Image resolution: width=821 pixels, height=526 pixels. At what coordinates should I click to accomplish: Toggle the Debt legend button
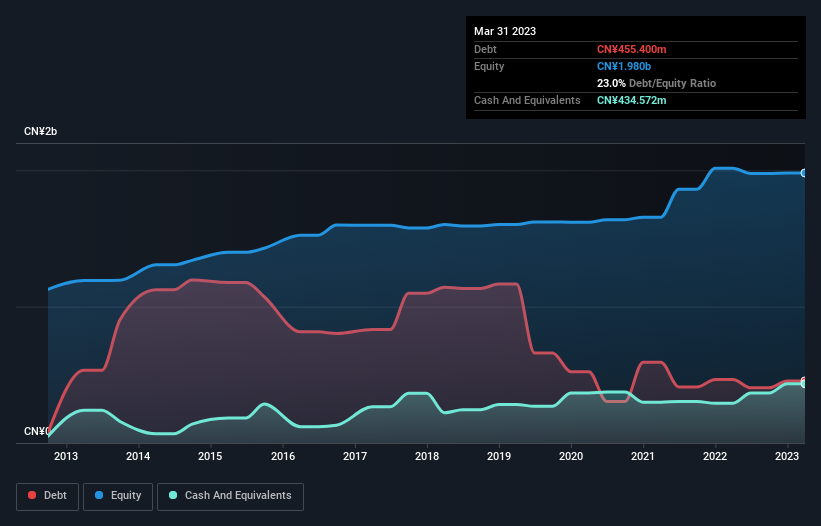(x=48, y=496)
